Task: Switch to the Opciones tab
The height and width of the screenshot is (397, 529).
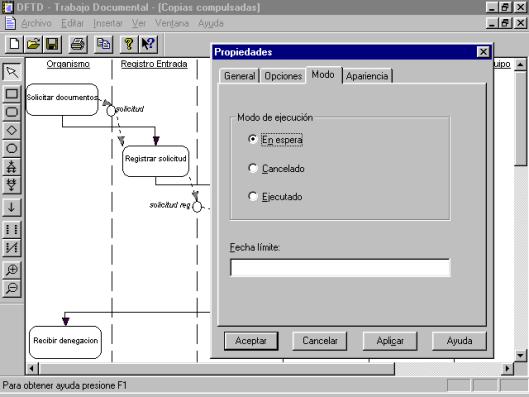Action: 283,76
